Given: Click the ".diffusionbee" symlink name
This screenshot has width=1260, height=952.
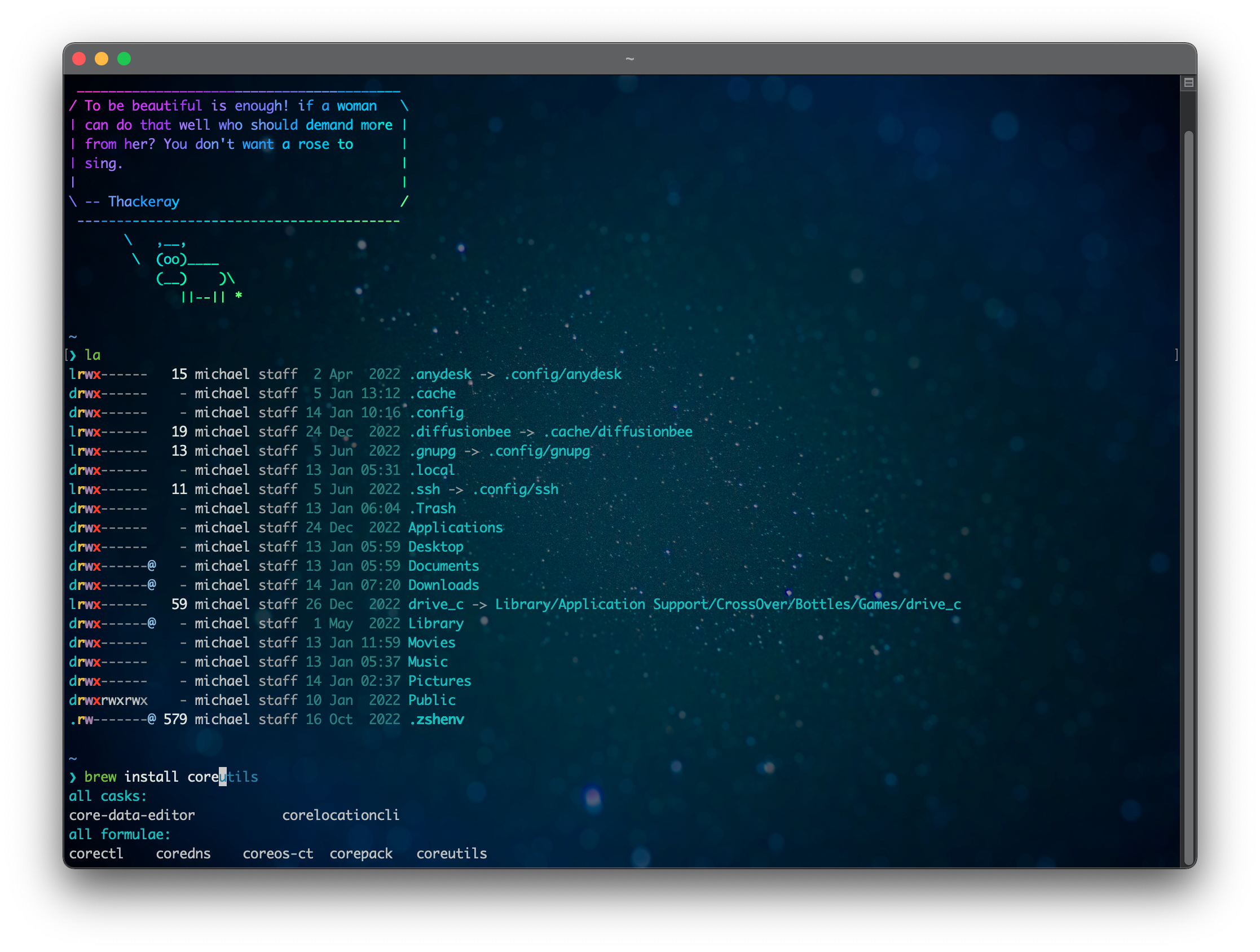Looking at the screenshot, I should click(x=460, y=432).
